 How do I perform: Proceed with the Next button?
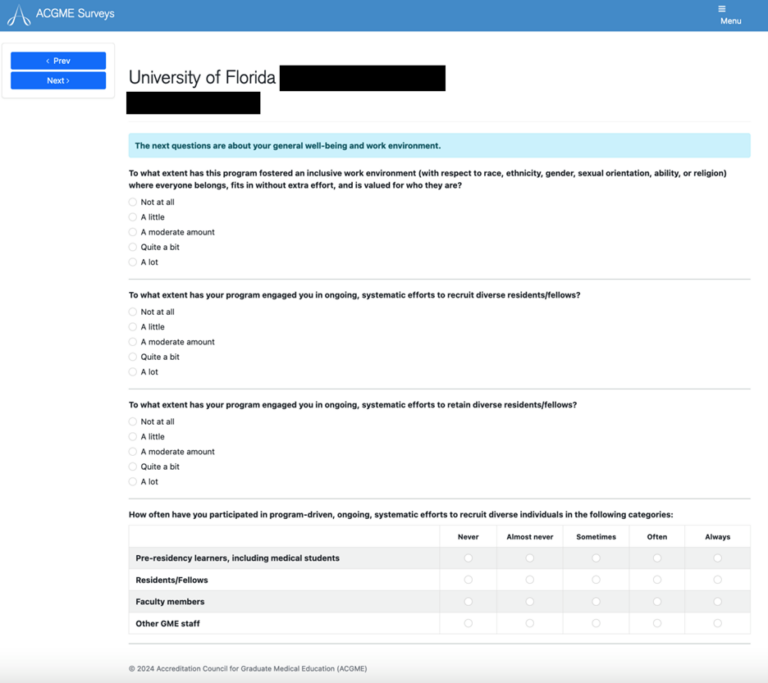click(58, 80)
